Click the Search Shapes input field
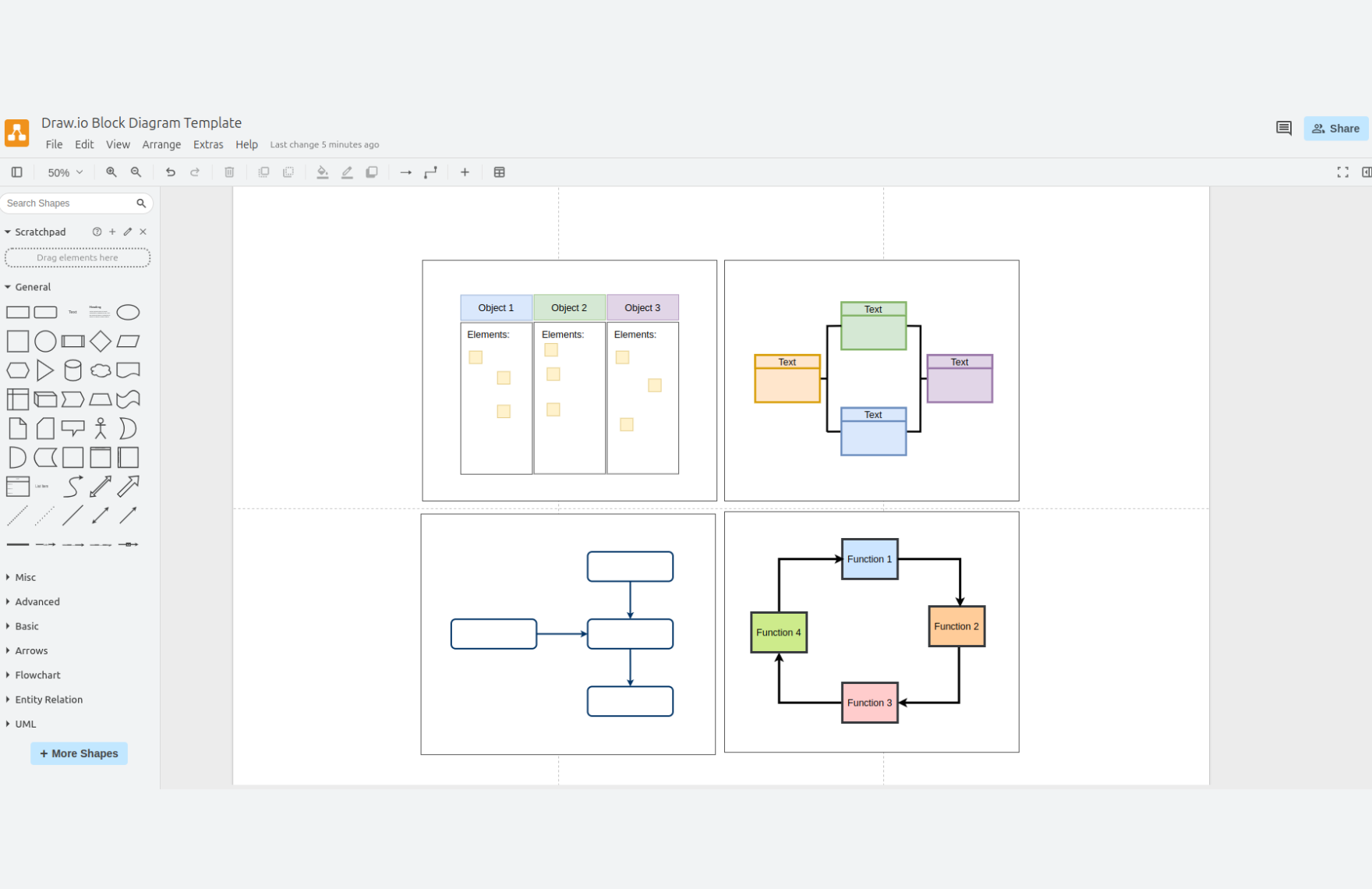The height and width of the screenshot is (889, 1372). coord(69,204)
